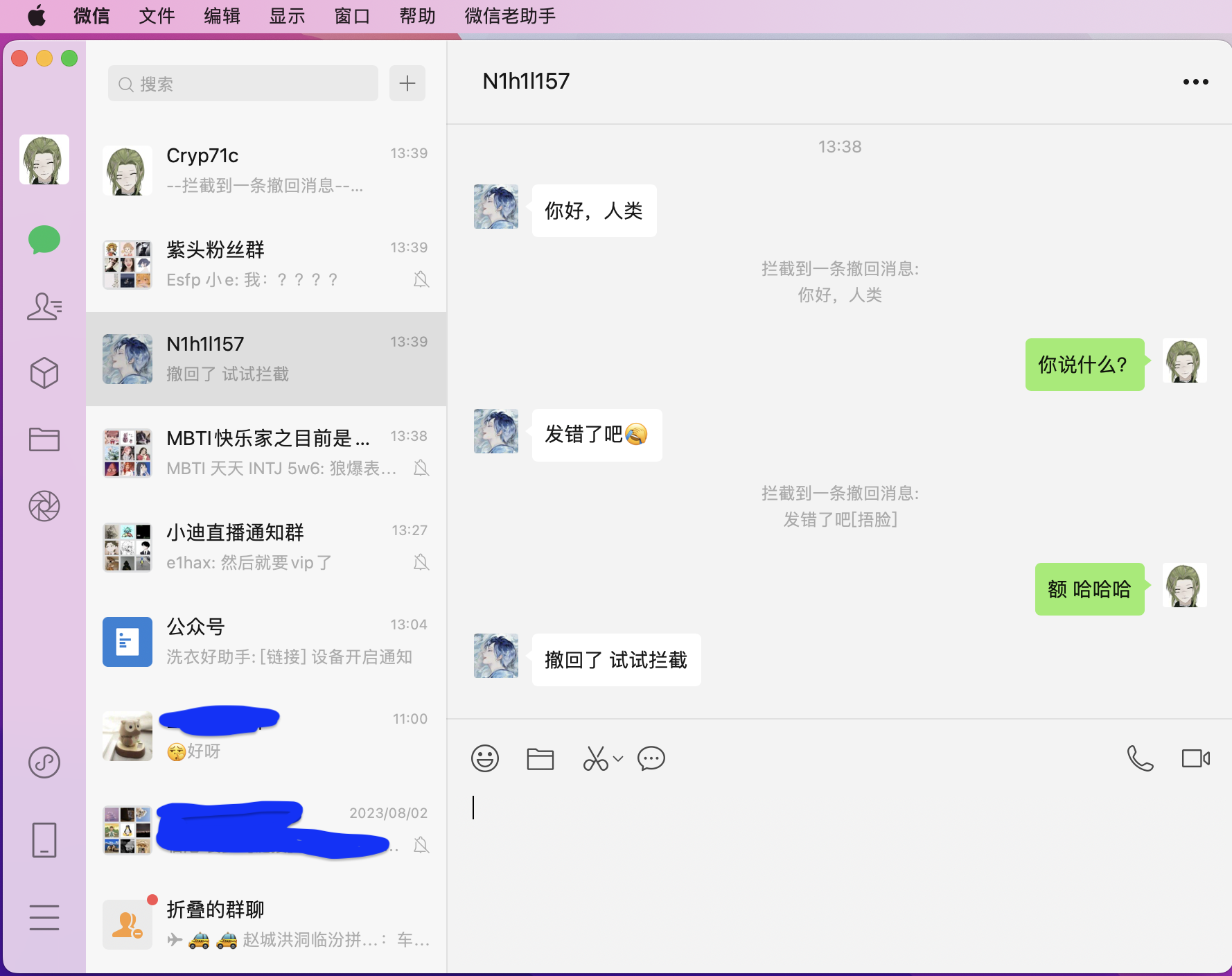Open the 文件 menu in menu bar
This screenshot has height=976, width=1232.
(x=157, y=16)
